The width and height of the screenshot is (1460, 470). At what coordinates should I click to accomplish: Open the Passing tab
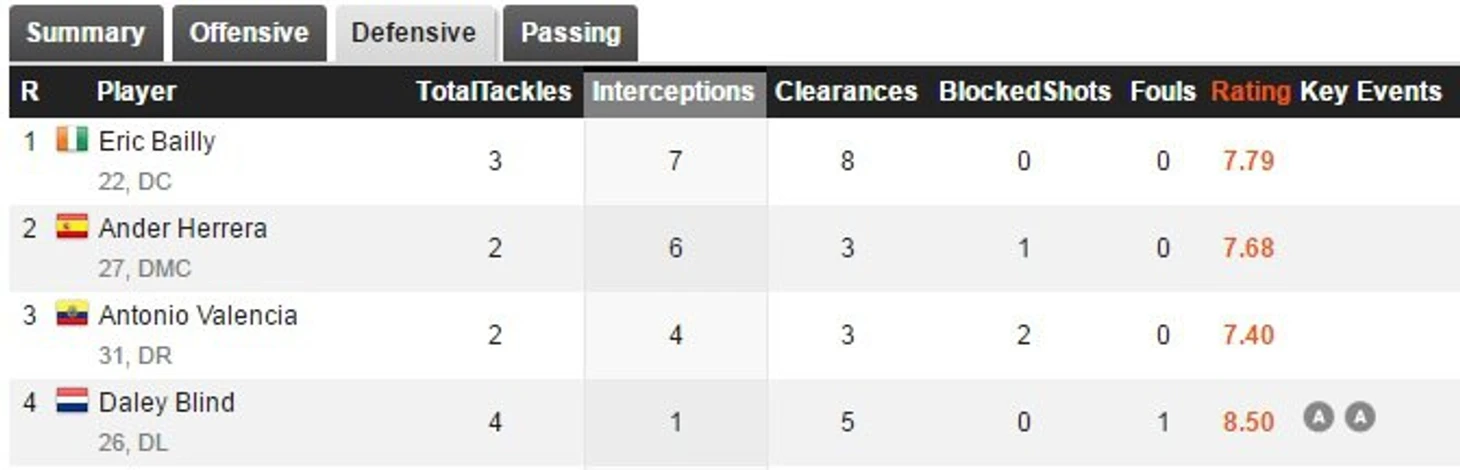pyautogui.click(x=570, y=33)
